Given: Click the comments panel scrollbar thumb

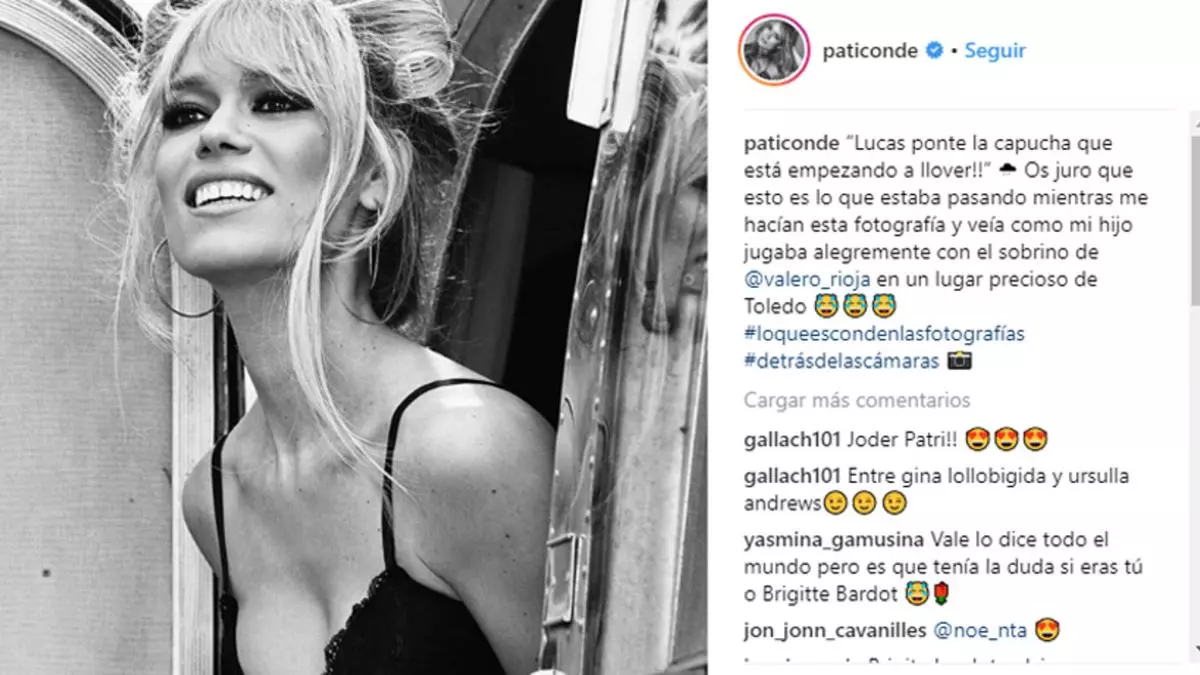Looking at the screenshot, I should [1195, 205].
